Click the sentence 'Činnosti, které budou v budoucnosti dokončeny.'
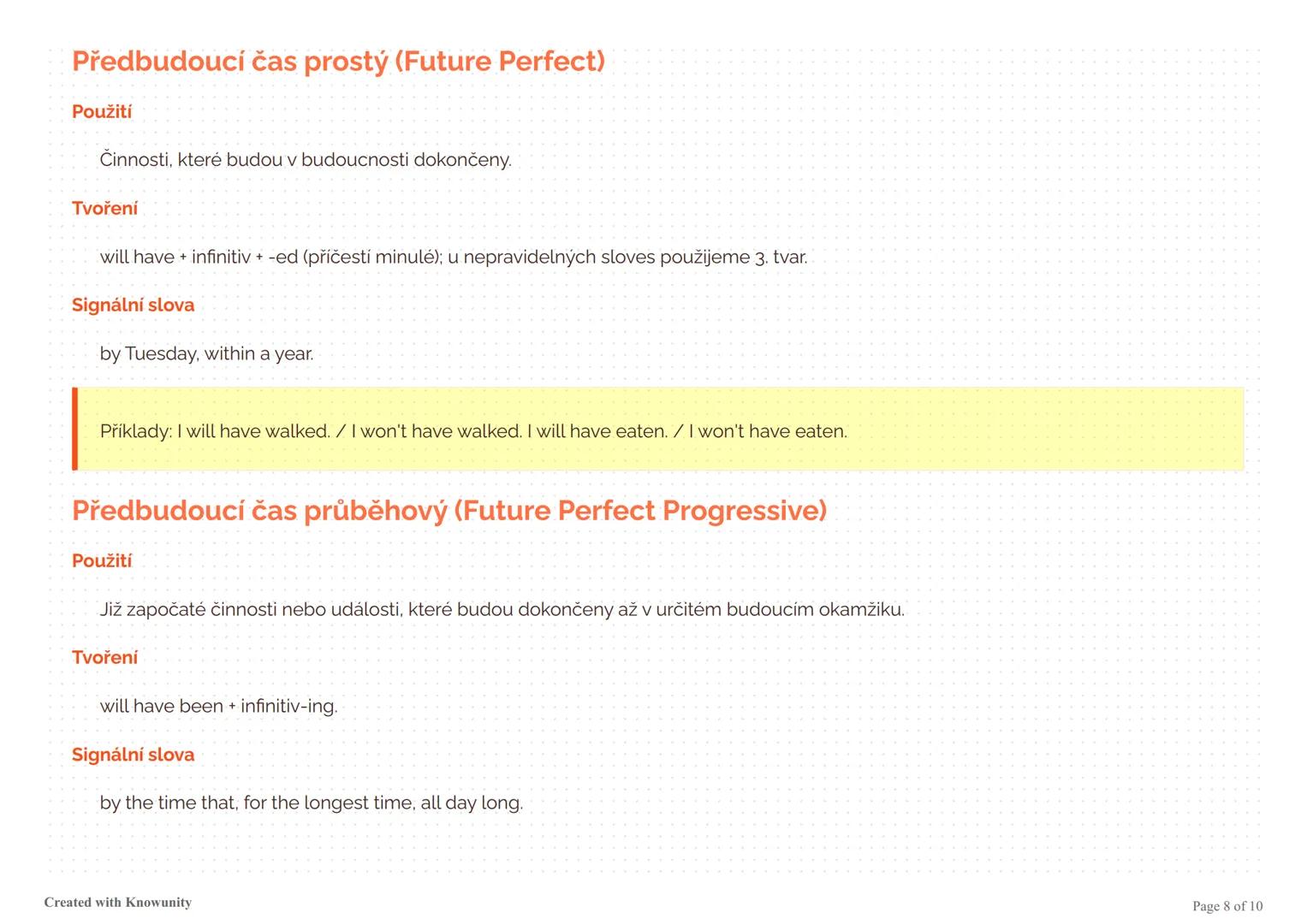 pos(306,160)
